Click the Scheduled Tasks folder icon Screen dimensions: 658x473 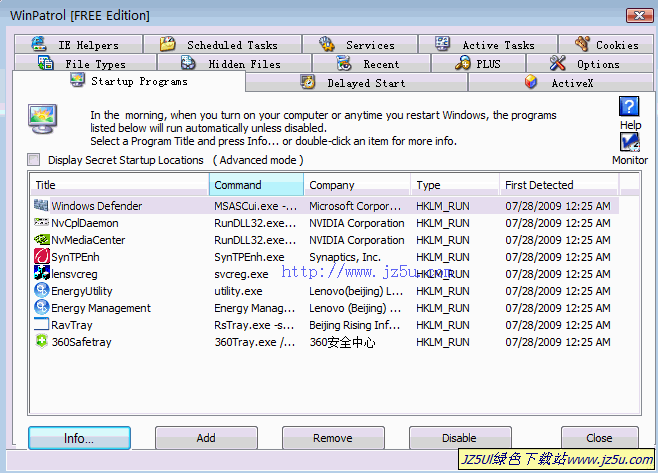point(167,44)
